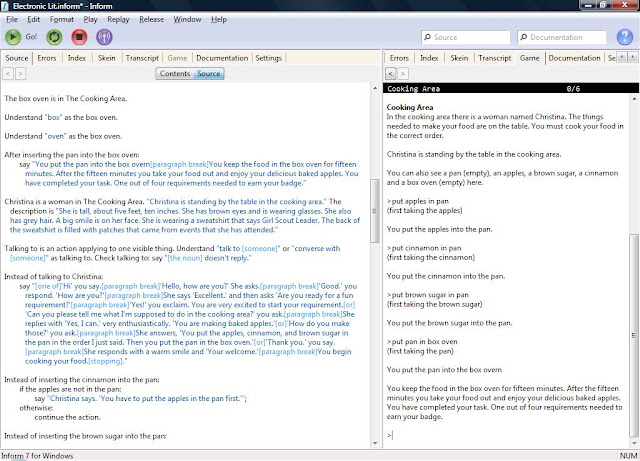Open the Replay menu
The image size is (640, 461).
[x=118, y=19]
